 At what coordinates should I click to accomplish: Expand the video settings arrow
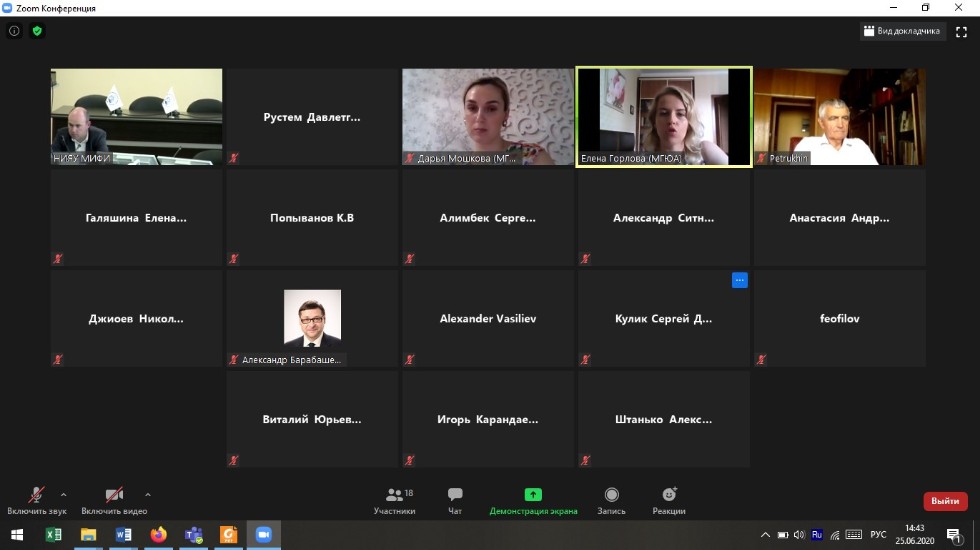[x=148, y=494]
